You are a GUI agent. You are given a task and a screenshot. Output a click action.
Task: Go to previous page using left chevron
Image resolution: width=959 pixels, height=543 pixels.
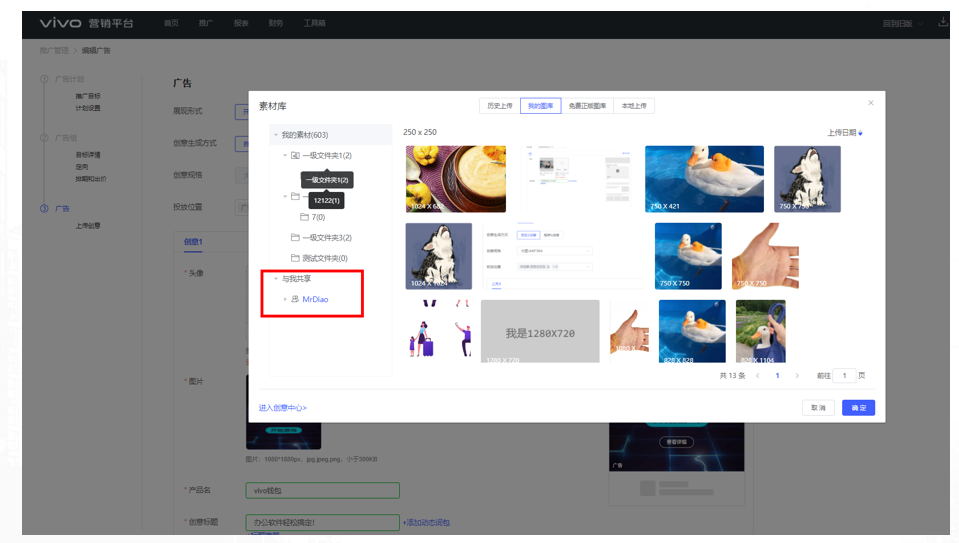click(758, 376)
